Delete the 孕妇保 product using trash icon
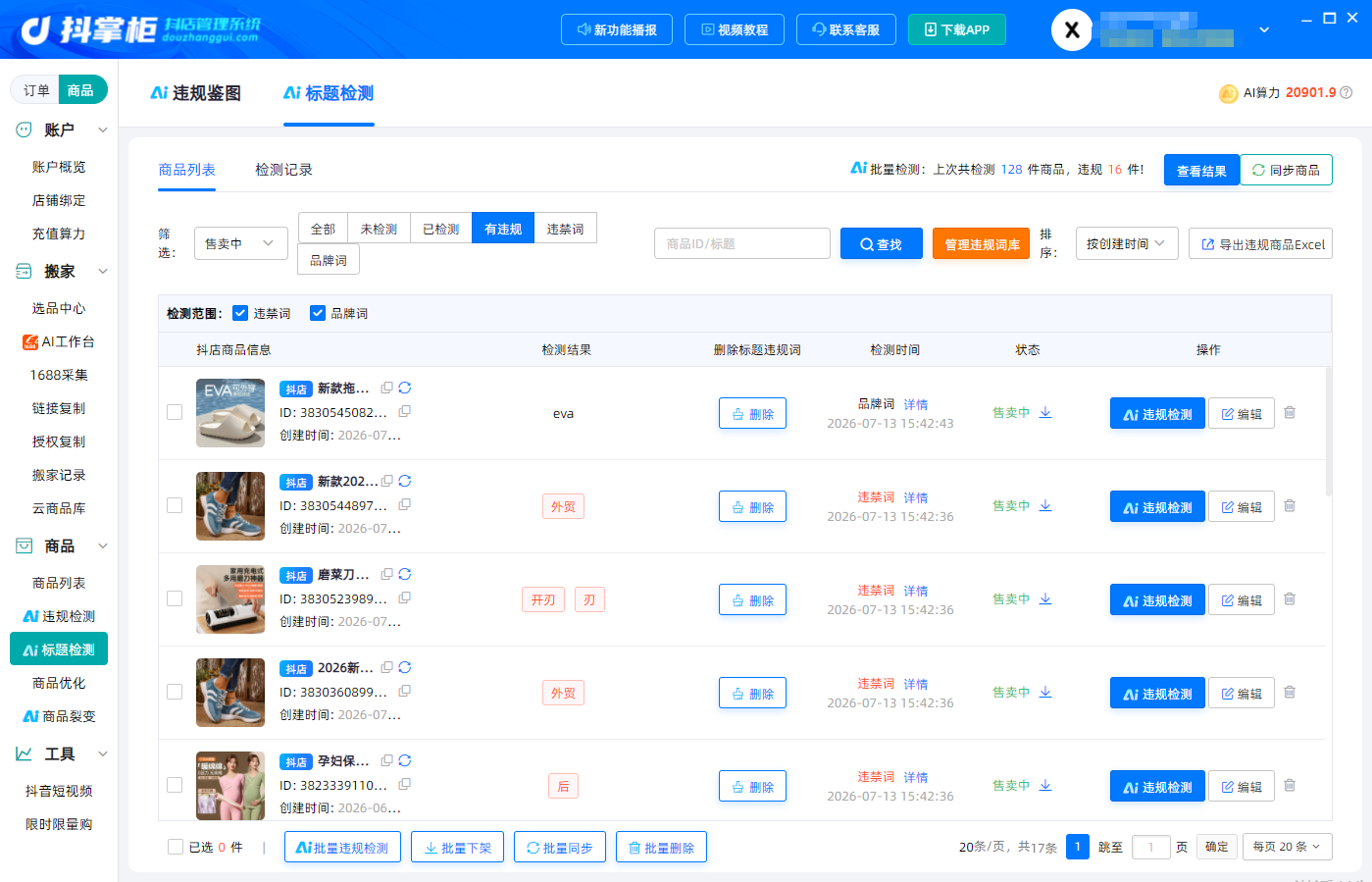The width and height of the screenshot is (1372, 882). tap(1290, 786)
